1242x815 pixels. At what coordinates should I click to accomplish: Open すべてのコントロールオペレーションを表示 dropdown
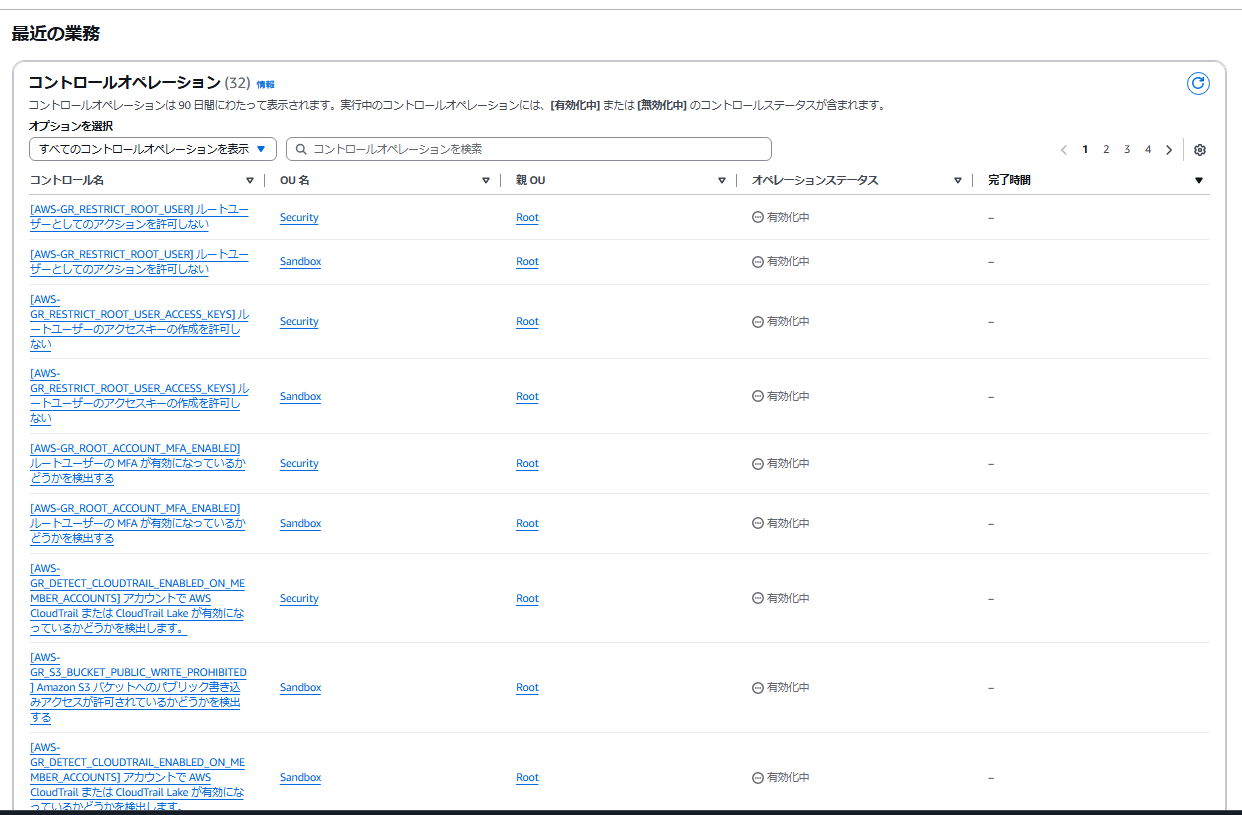coord(153,149)
